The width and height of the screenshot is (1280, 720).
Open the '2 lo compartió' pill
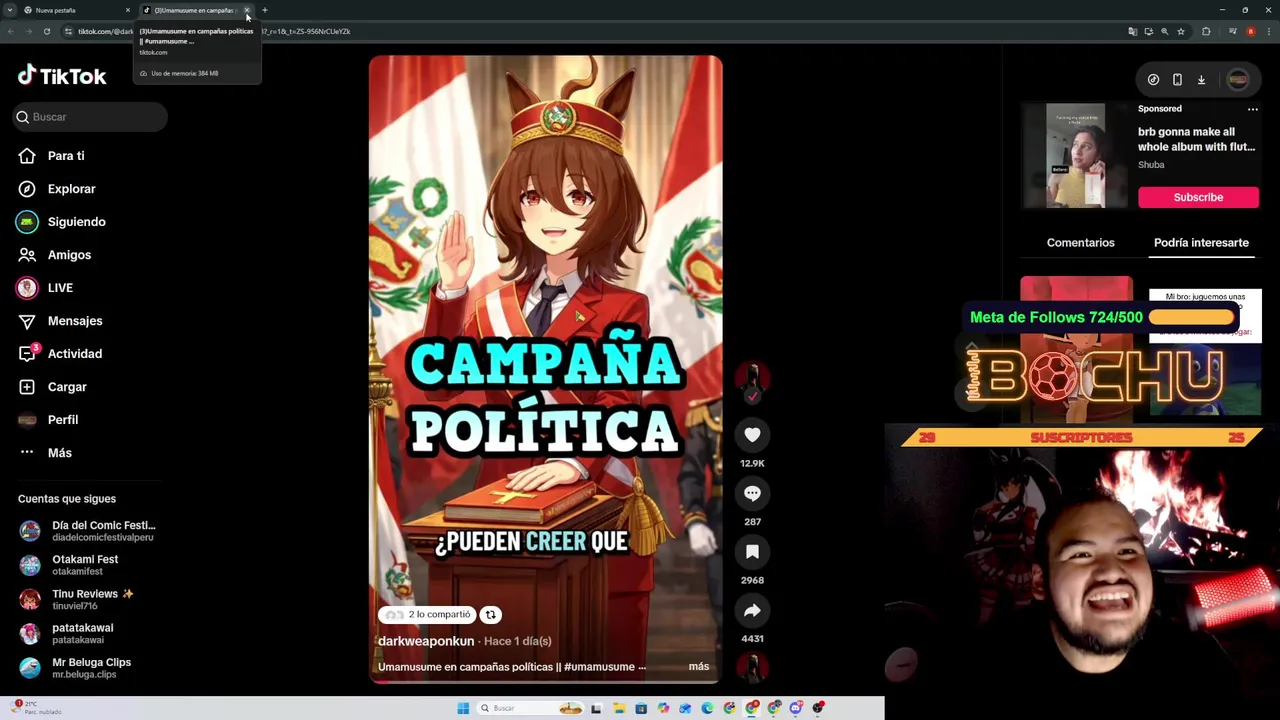tap(427, 615)
